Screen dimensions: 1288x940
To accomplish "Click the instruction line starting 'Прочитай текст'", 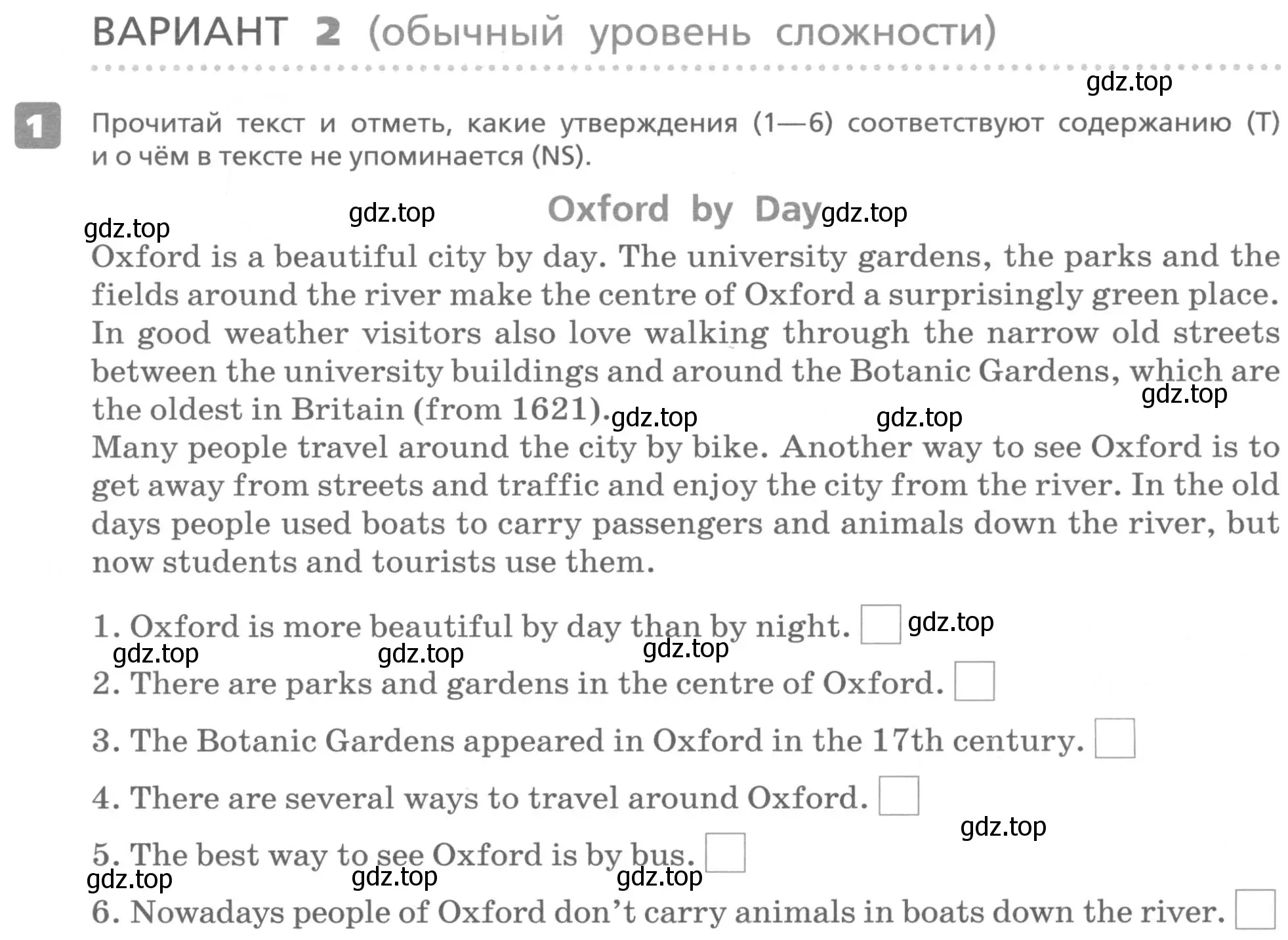I will coord(686,123).
